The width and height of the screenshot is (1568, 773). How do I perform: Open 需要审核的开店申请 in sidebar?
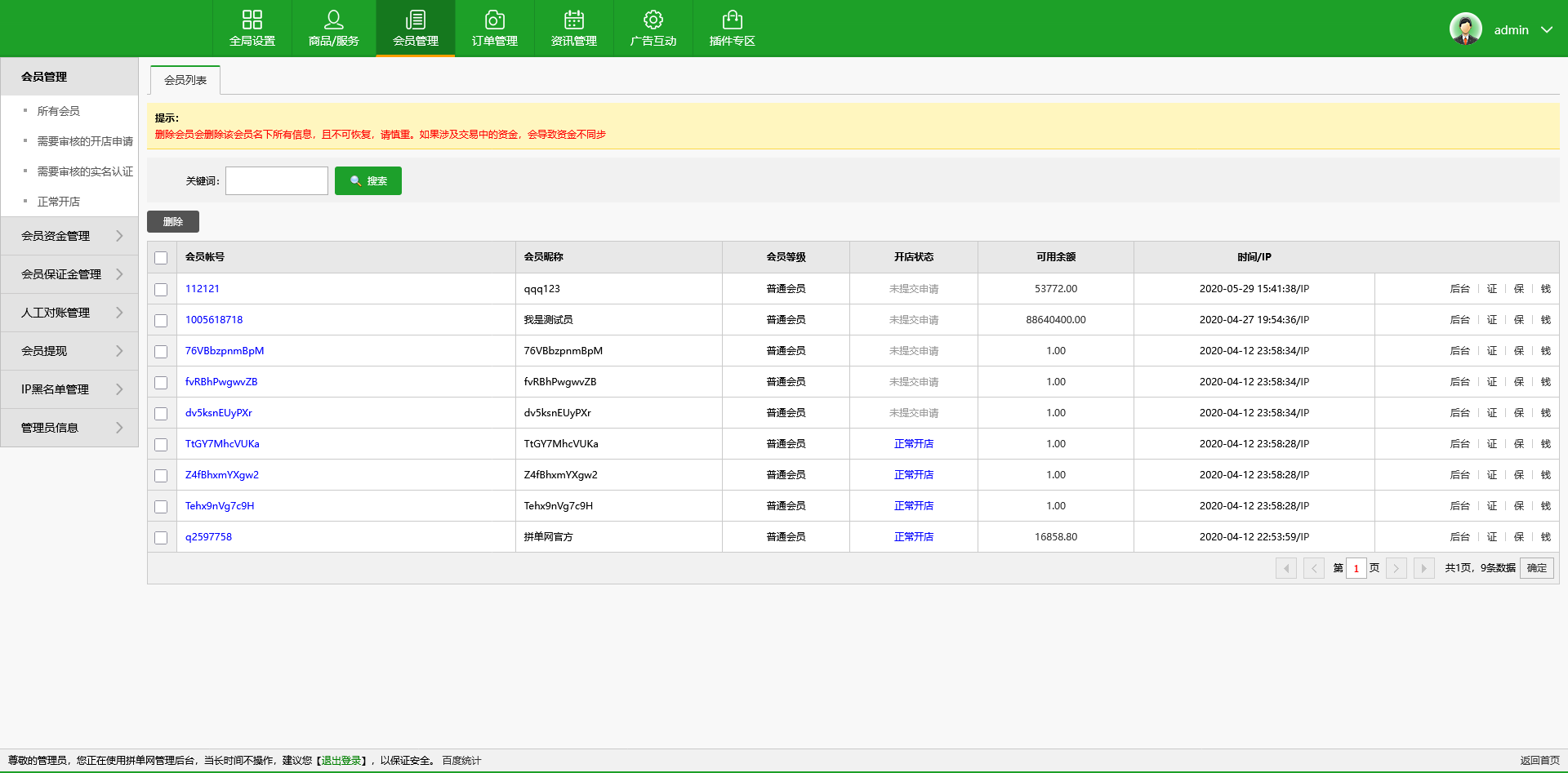[x=85, y=141]
